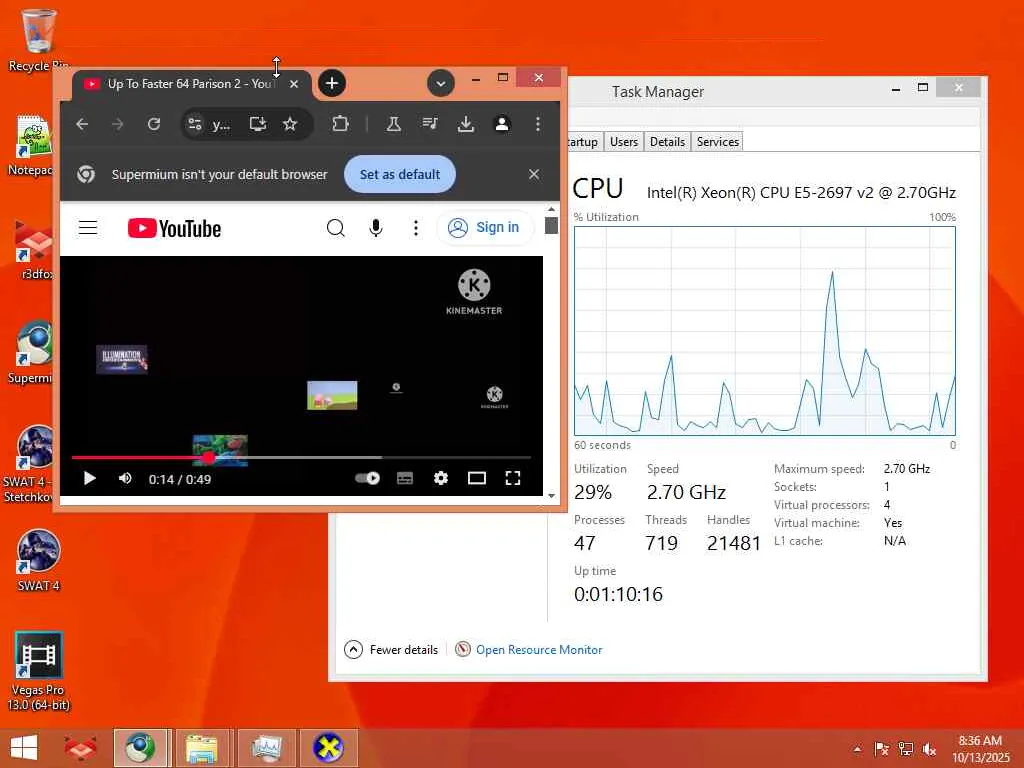The image size is (1024, 768).
Task: Open the taskbar clock showing 8:36 AM
Action: (980, 749)
